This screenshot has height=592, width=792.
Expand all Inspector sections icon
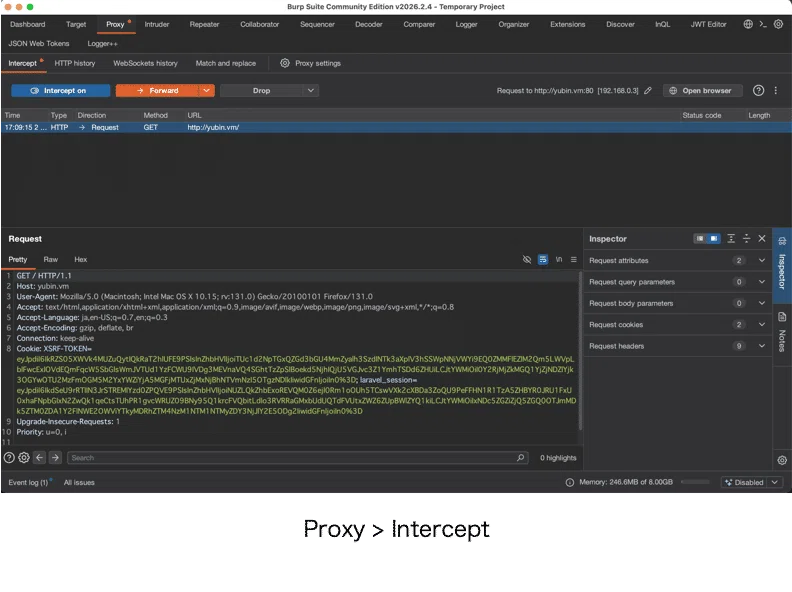(731, 238)
